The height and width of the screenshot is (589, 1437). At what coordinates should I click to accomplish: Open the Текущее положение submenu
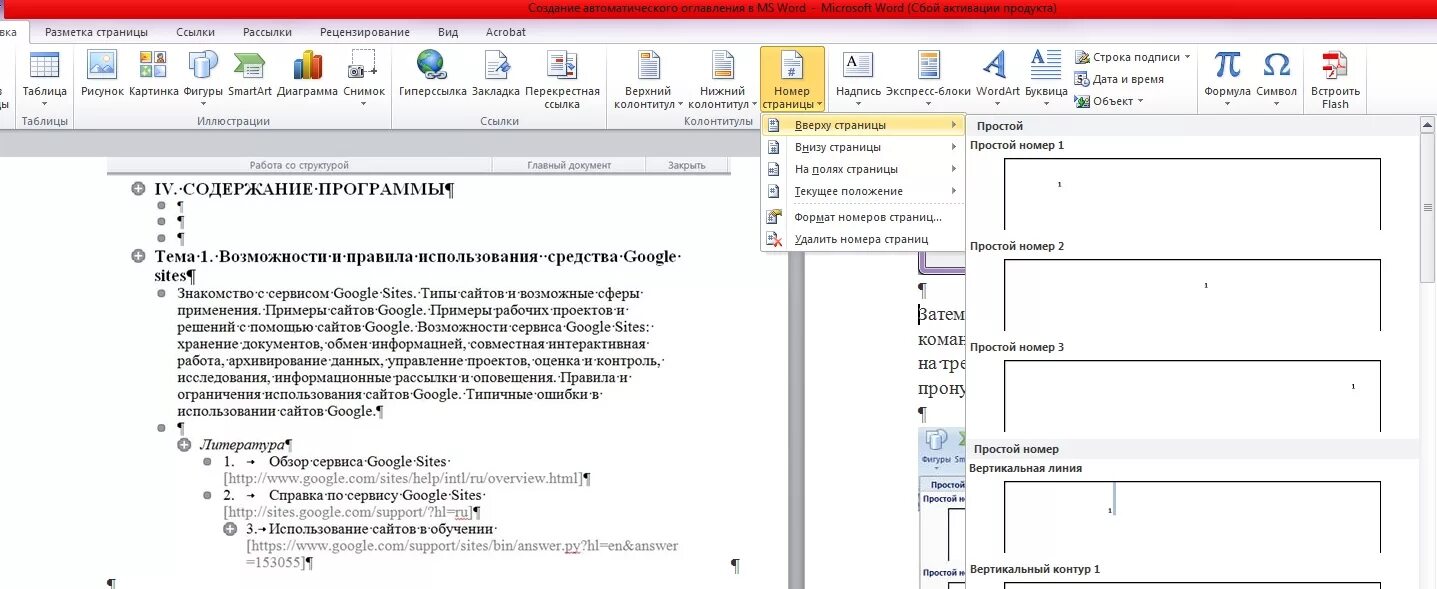pos(863,191)
